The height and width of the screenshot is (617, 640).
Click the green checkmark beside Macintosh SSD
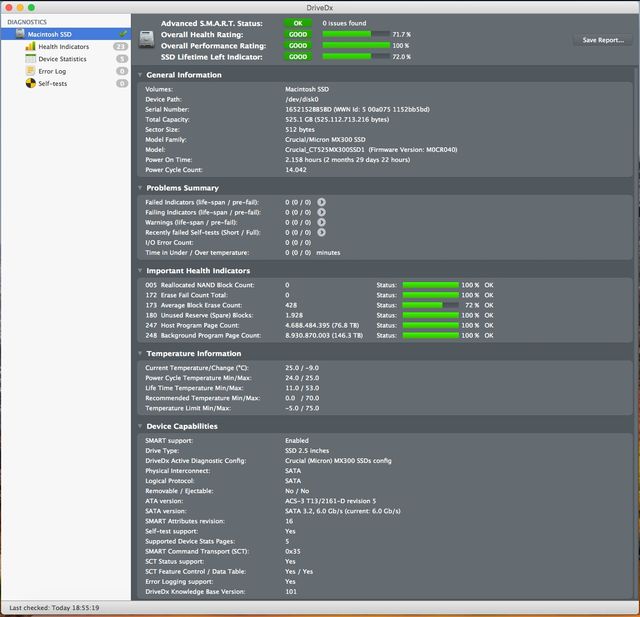point(123,33)
